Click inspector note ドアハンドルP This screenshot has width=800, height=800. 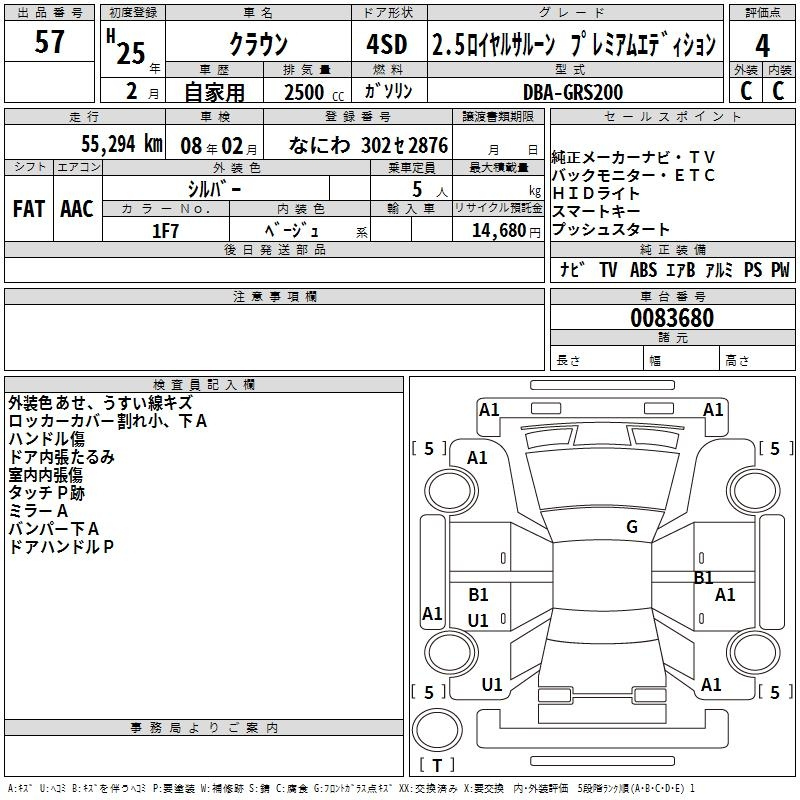point(61,547)
